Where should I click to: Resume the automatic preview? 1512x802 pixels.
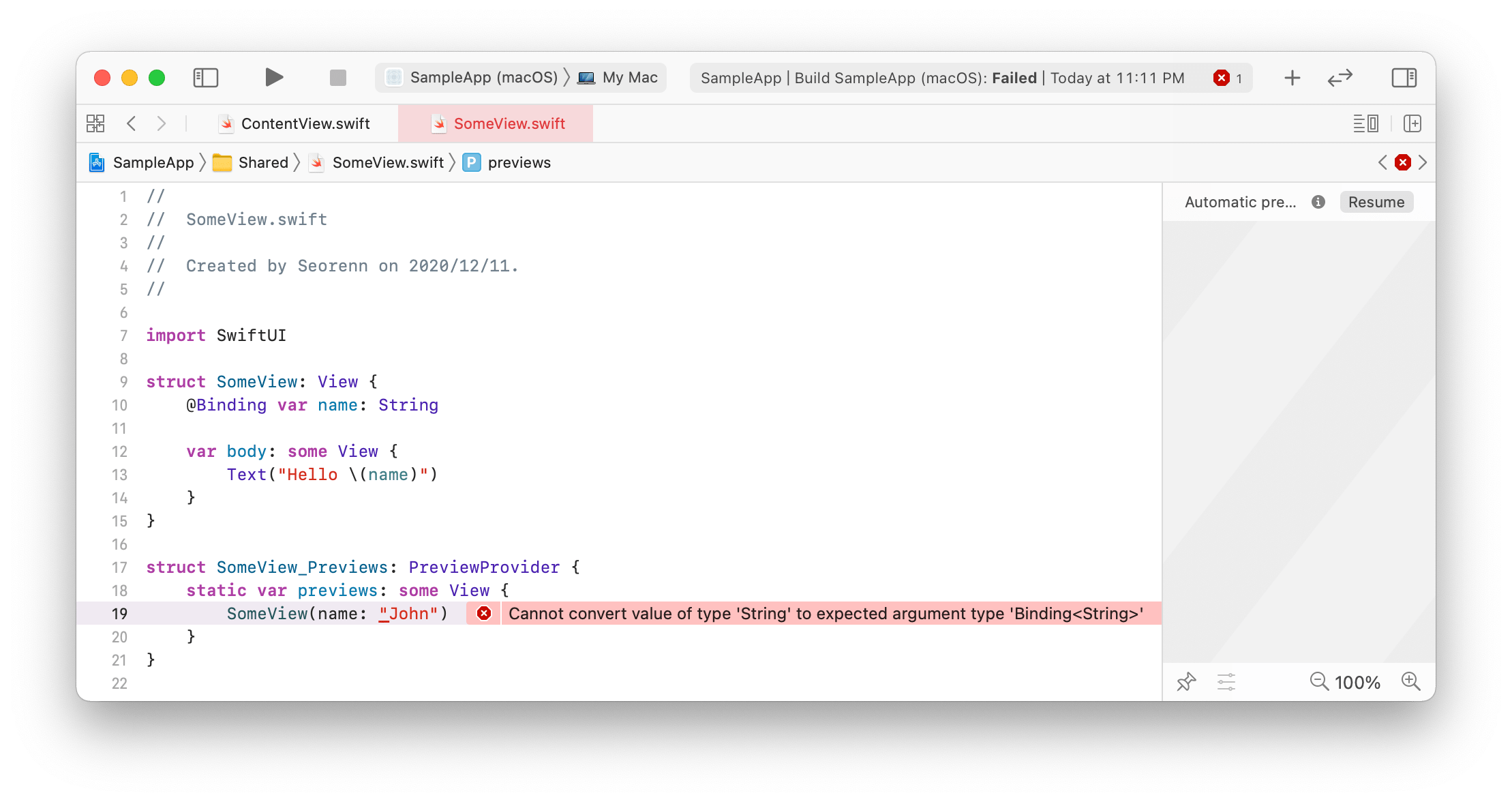(1376, 202)
